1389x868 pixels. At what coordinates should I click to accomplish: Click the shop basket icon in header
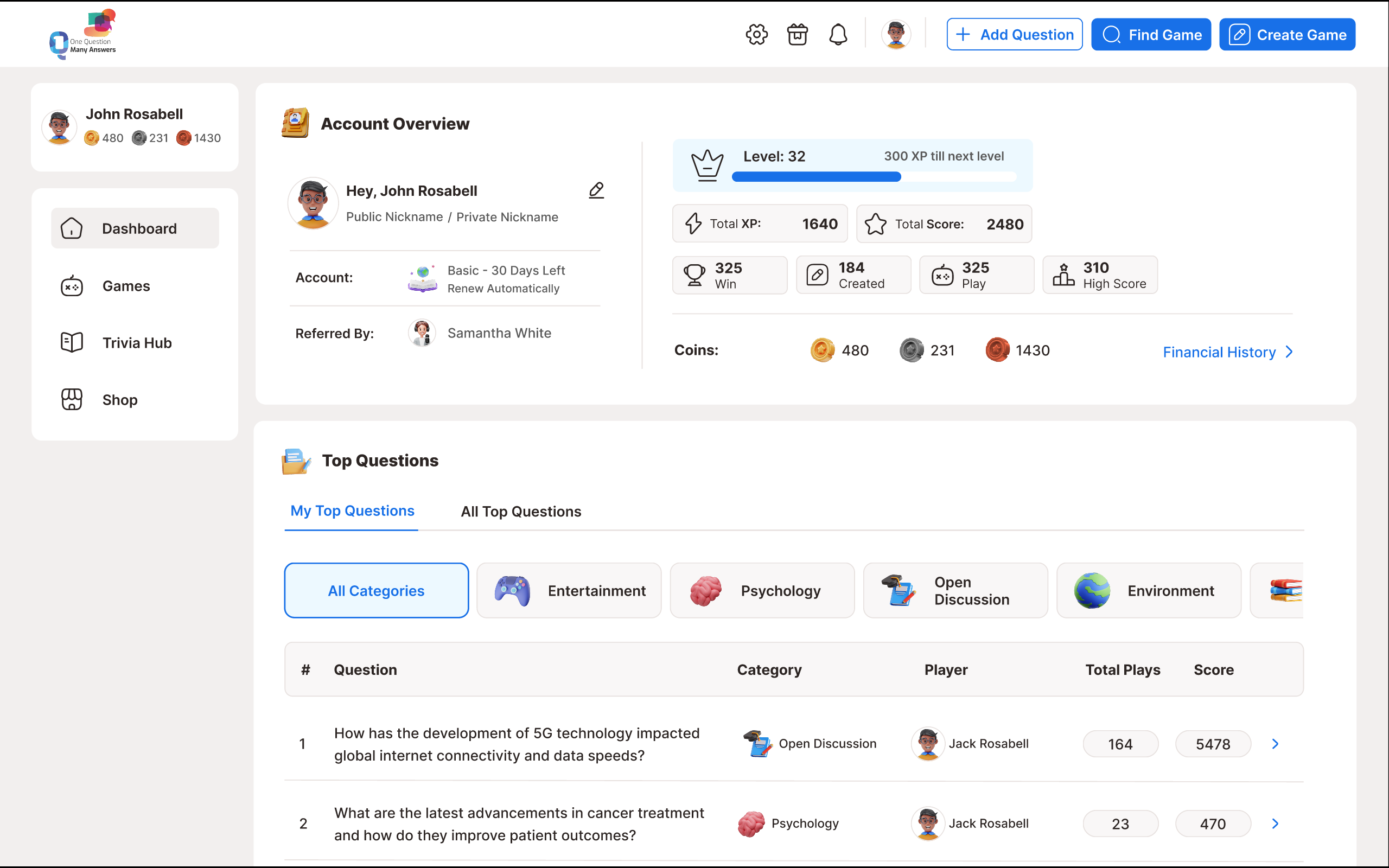[x=797, y=34]
